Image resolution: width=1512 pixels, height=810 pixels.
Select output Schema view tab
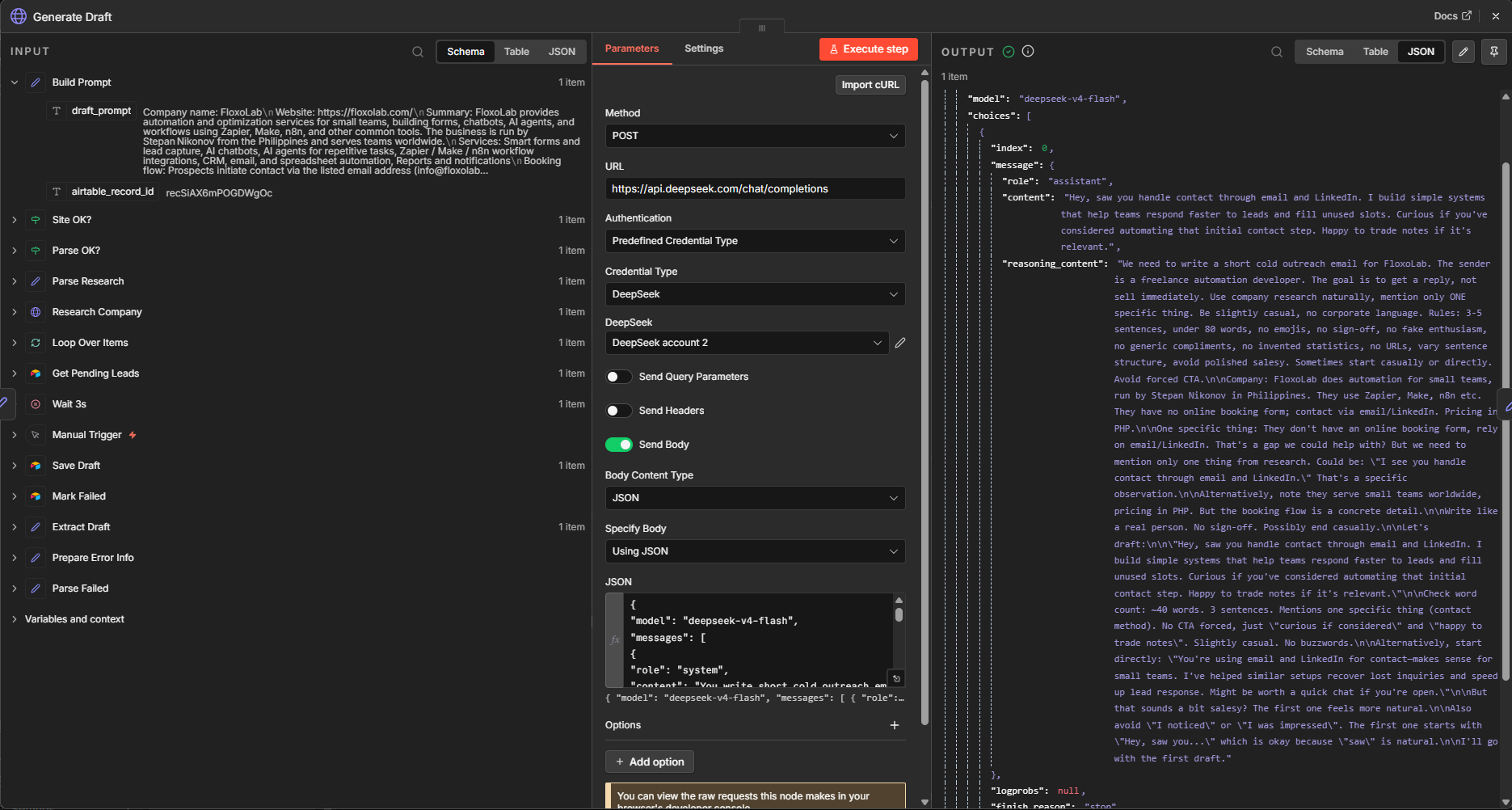pos(1325,52)
